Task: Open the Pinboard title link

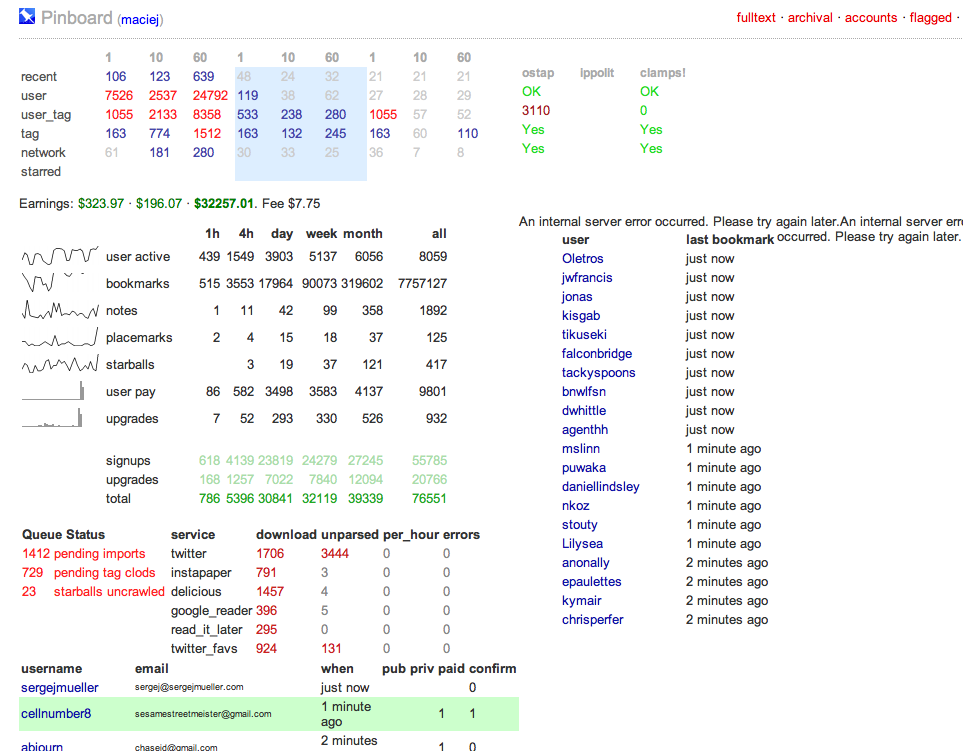Action: tap(77, 18)
